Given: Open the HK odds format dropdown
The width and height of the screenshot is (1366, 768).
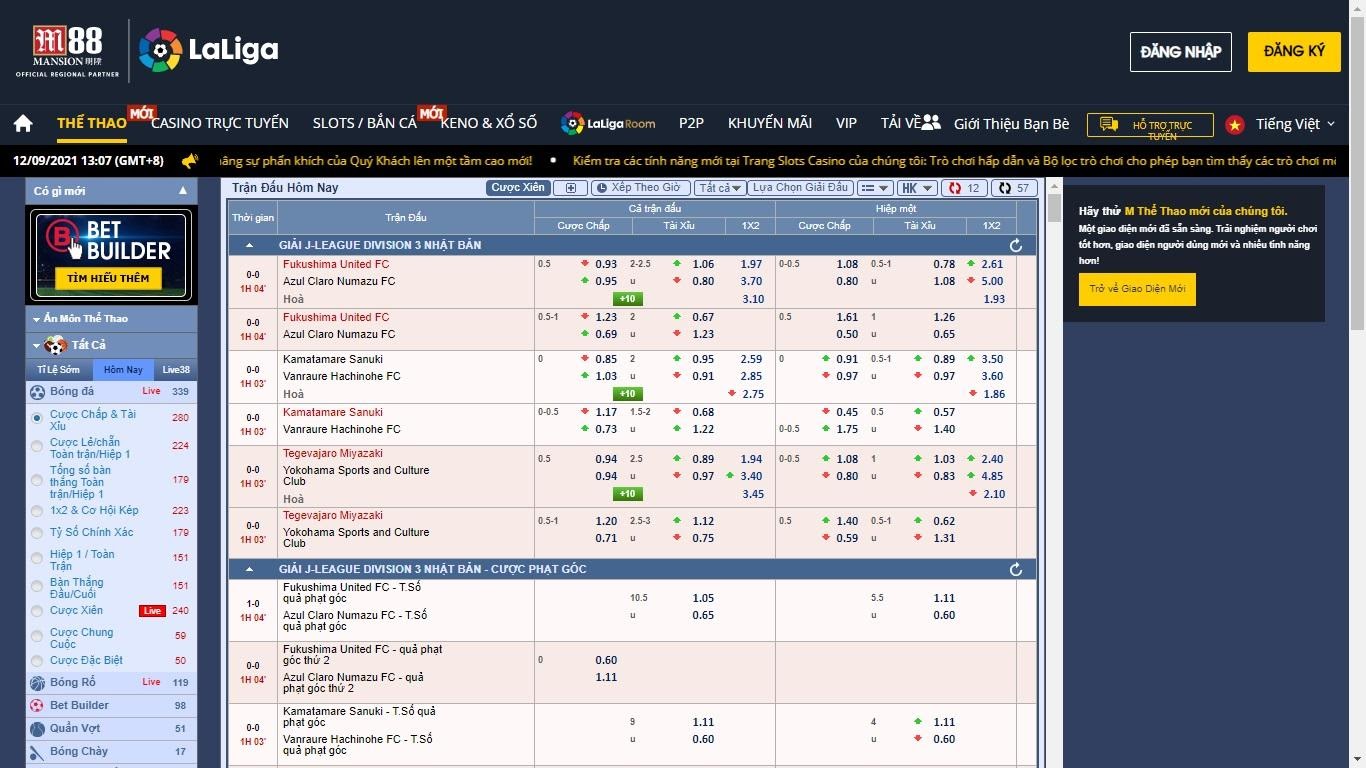Looking at the screenshot, I should [x=916, y=188].
